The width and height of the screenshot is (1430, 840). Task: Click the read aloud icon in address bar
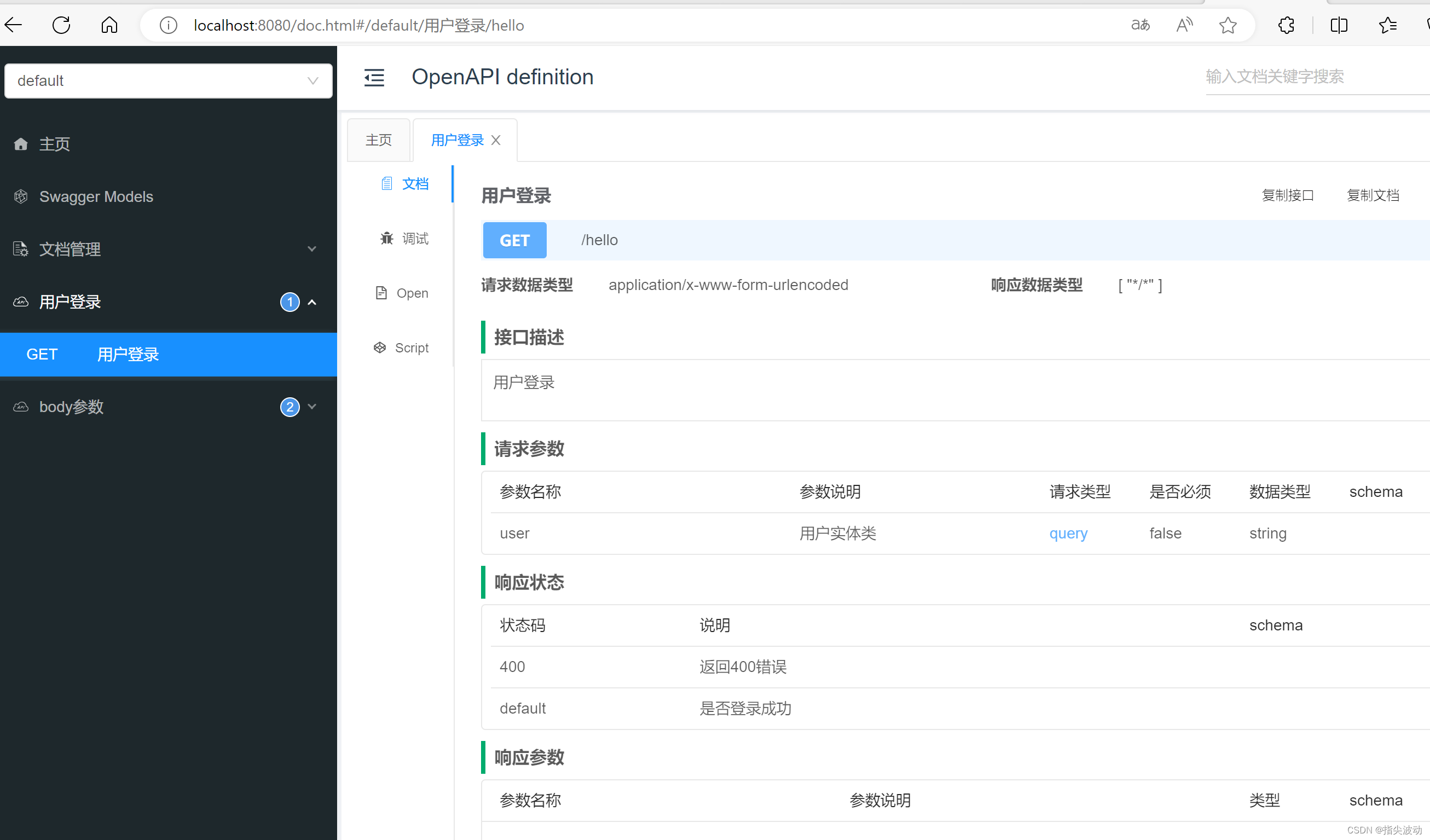click(x=1184, y=25)
